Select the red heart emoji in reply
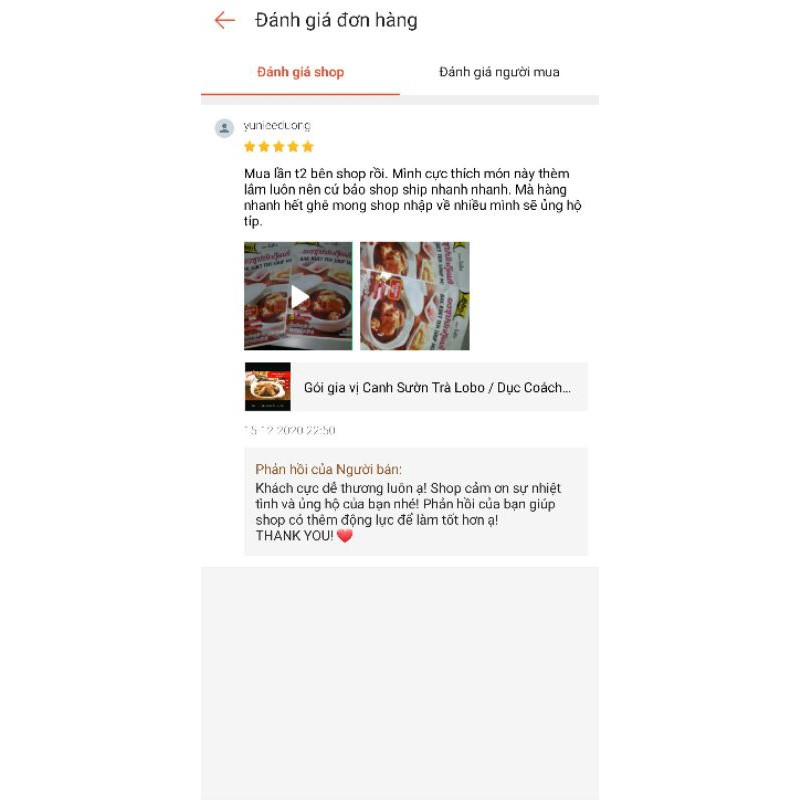800x800 pixels. [x=345, y=536]
